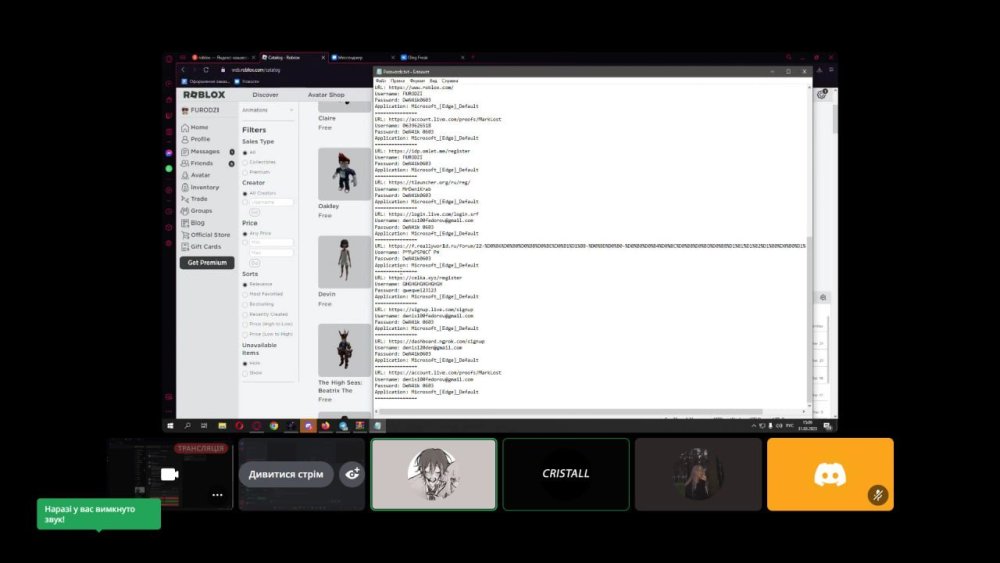Select the All Creators radio button
Screen dimensions: 1000x563
click(x=245, y=193)
